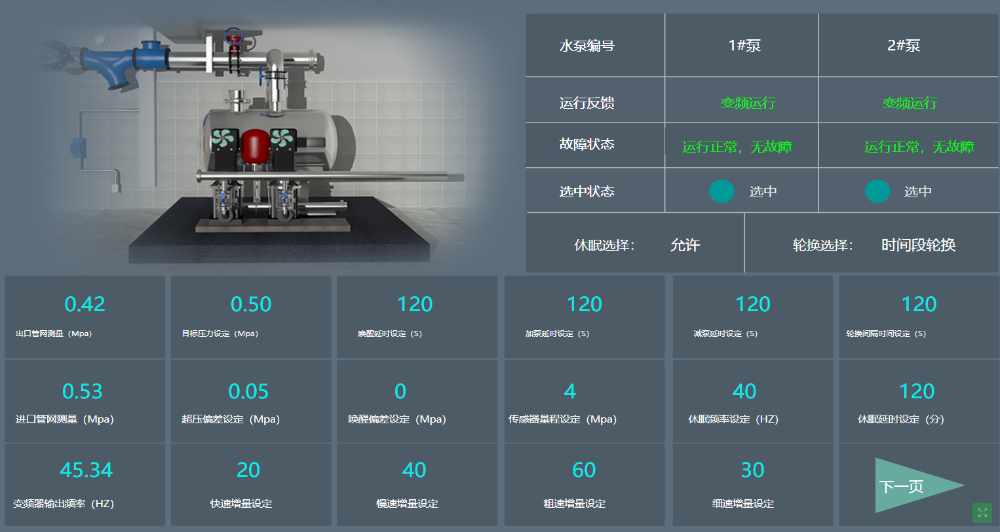Click the 1#泵 column header
Screen dimensions: 1000x532
pyautogui.click(x=744, y=45)
